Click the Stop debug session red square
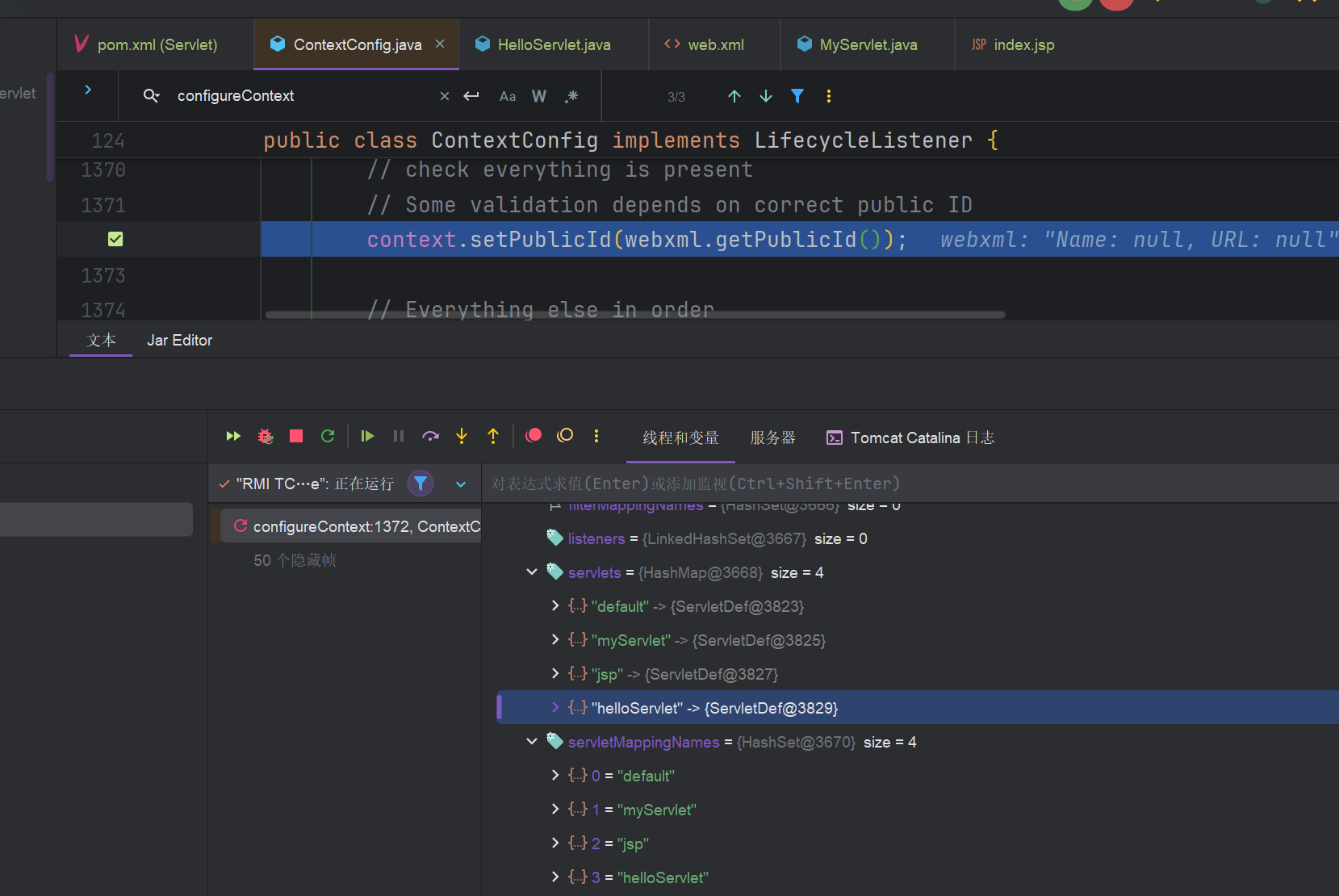Image resolution: width=1339 pixels, height=896 pixels. click(296, 437)
